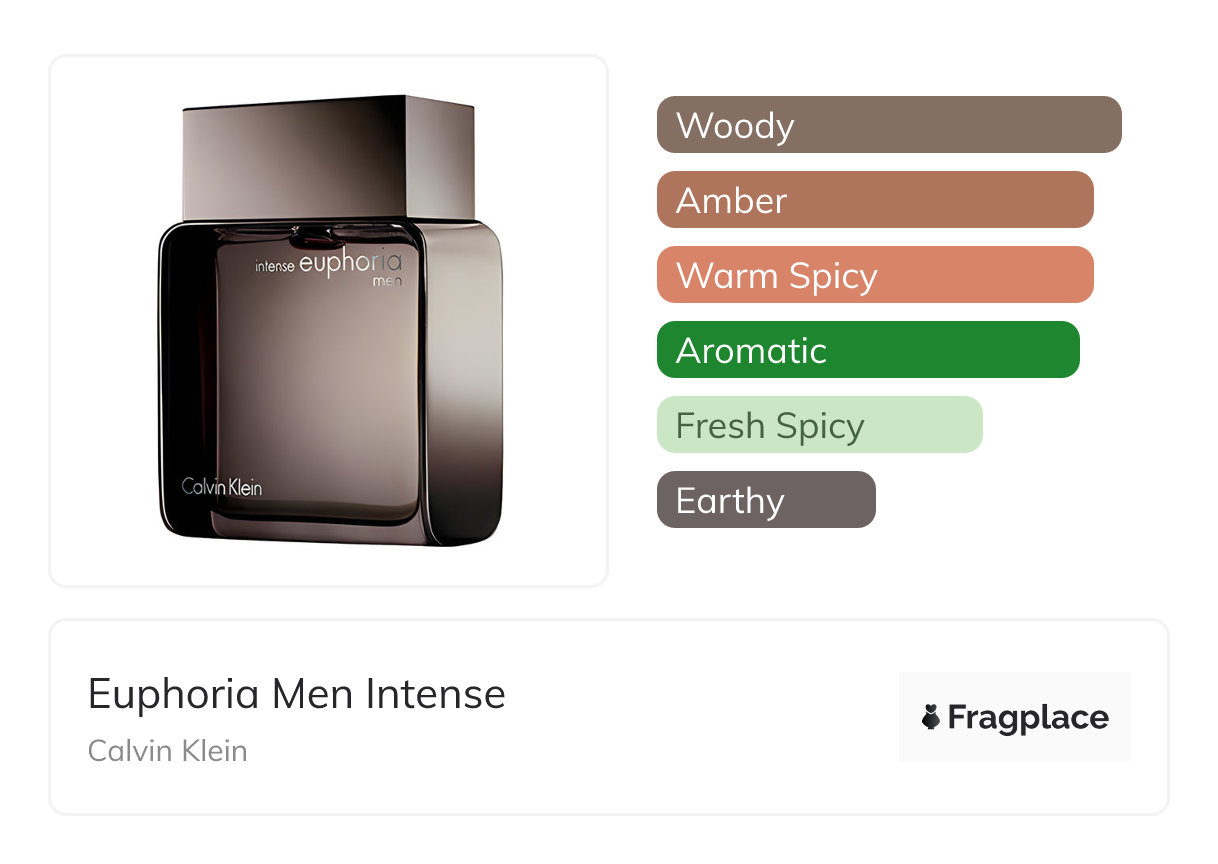Select the light green Fresh Spicy bar
This screenshot has width=1218, height=864.
[x=820, y=425]
